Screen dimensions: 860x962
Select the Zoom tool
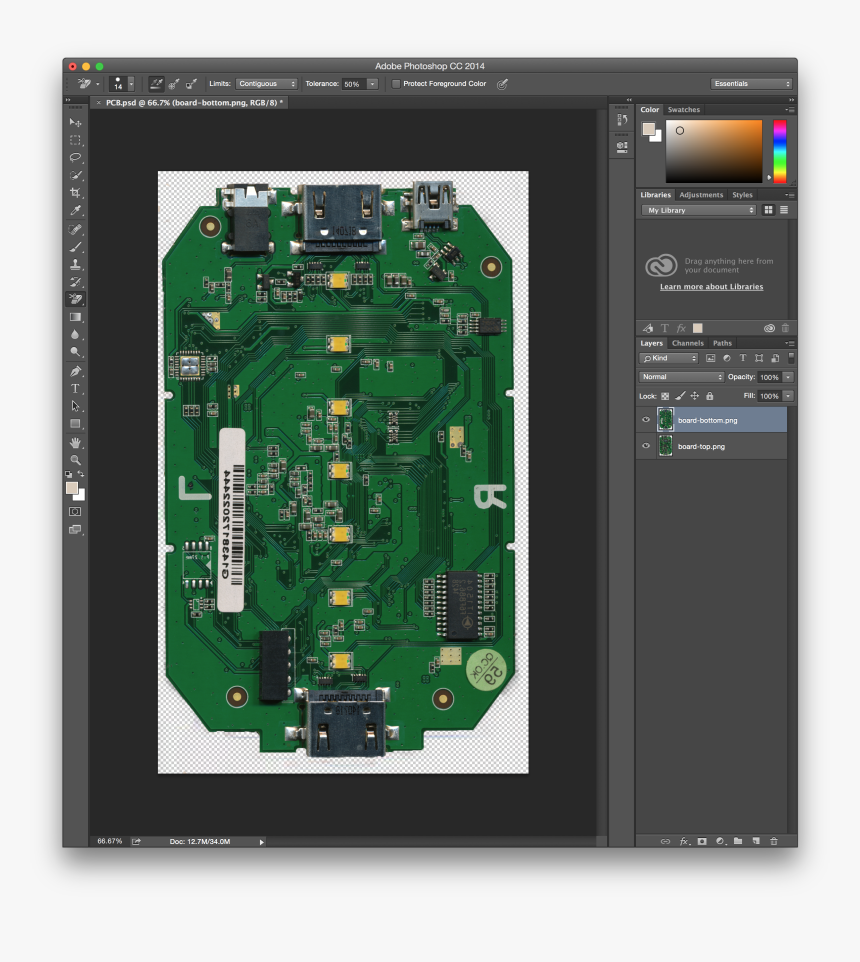pyautogui.click(x=75, y=458)
